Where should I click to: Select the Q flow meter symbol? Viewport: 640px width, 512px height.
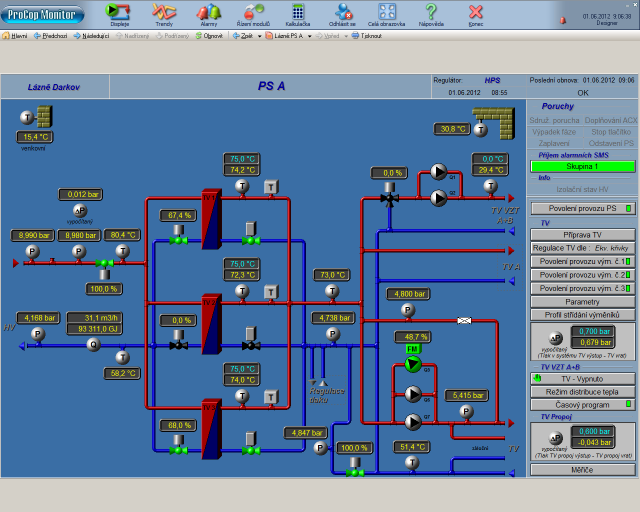click(93, 345)
